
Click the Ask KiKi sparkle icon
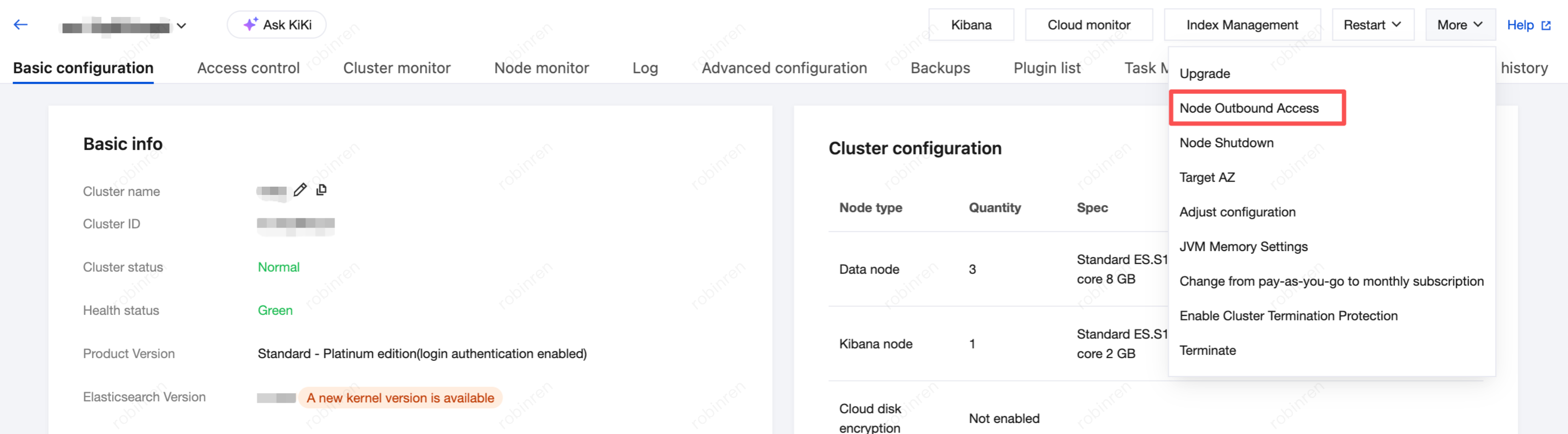click(250, 24)
